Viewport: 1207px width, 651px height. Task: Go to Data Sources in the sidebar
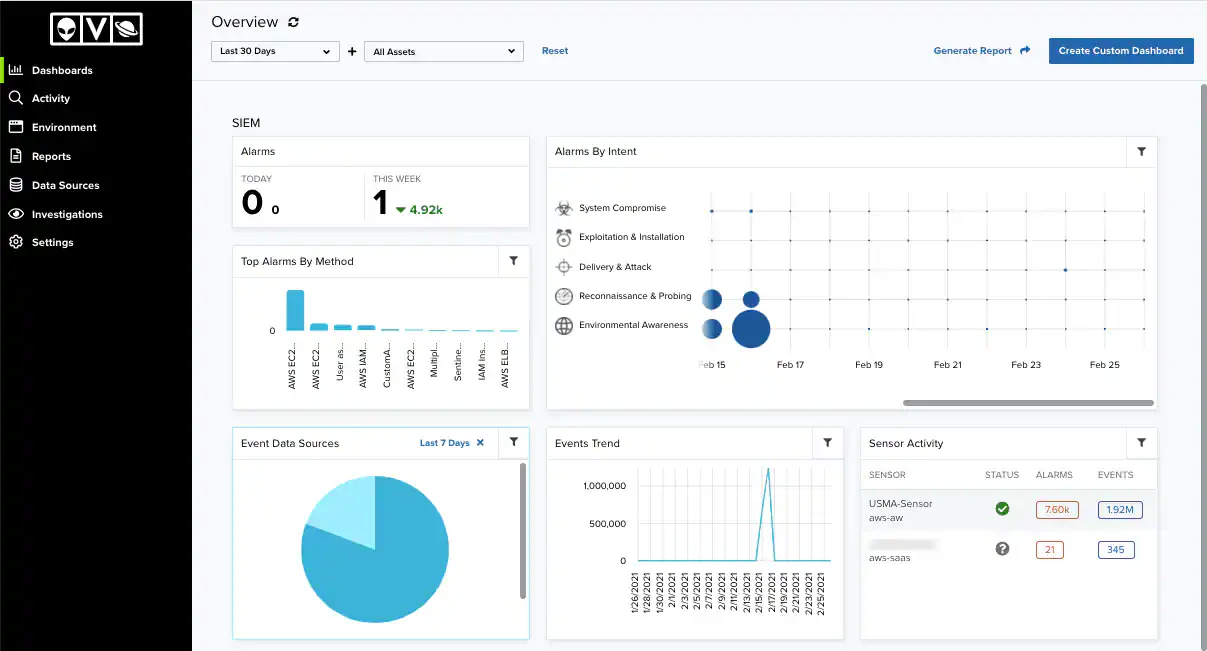(x=65, y=185)
